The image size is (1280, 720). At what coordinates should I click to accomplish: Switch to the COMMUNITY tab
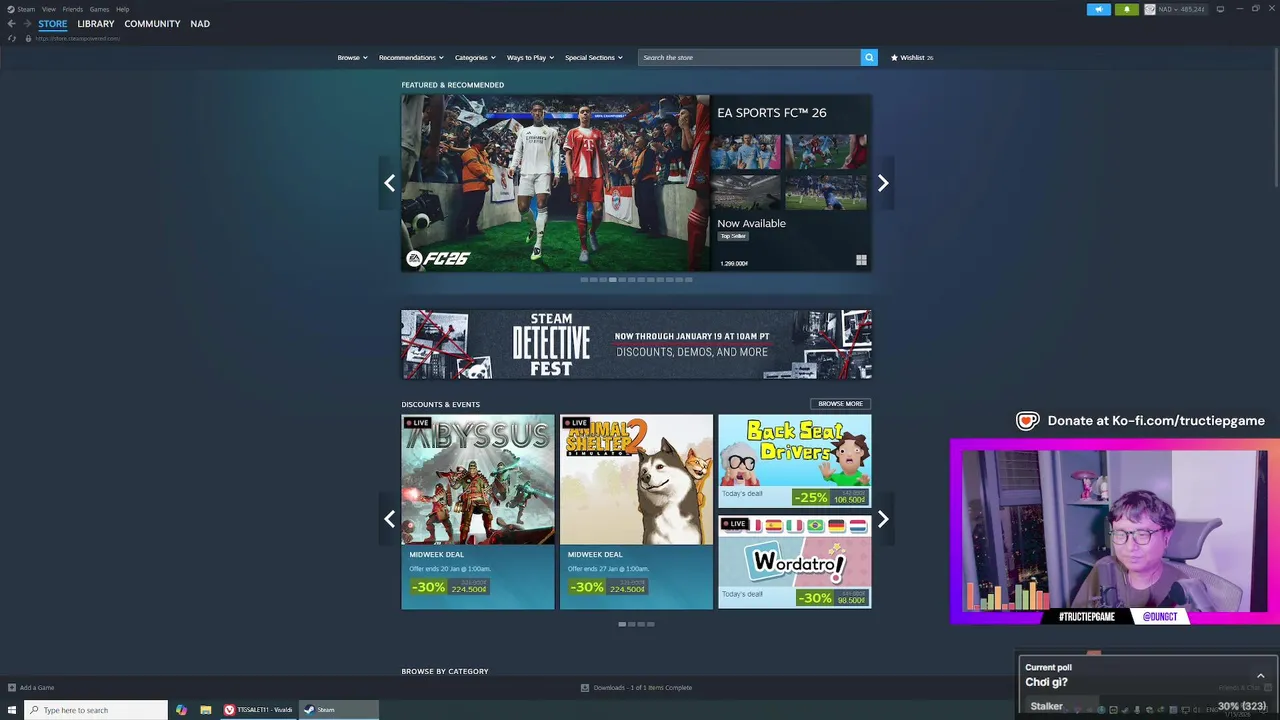(x=152, y=24)
